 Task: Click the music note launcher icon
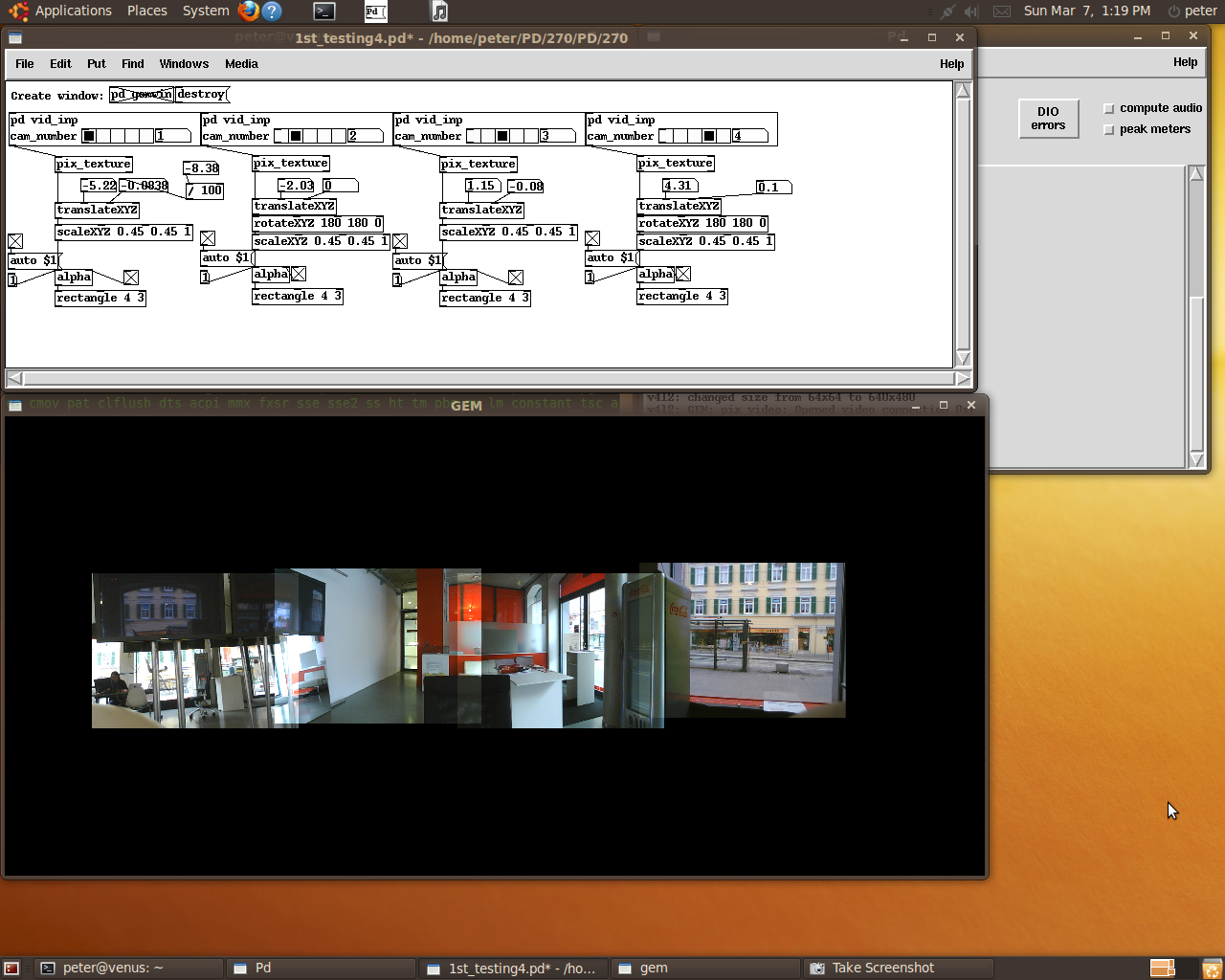pos(439,11)
